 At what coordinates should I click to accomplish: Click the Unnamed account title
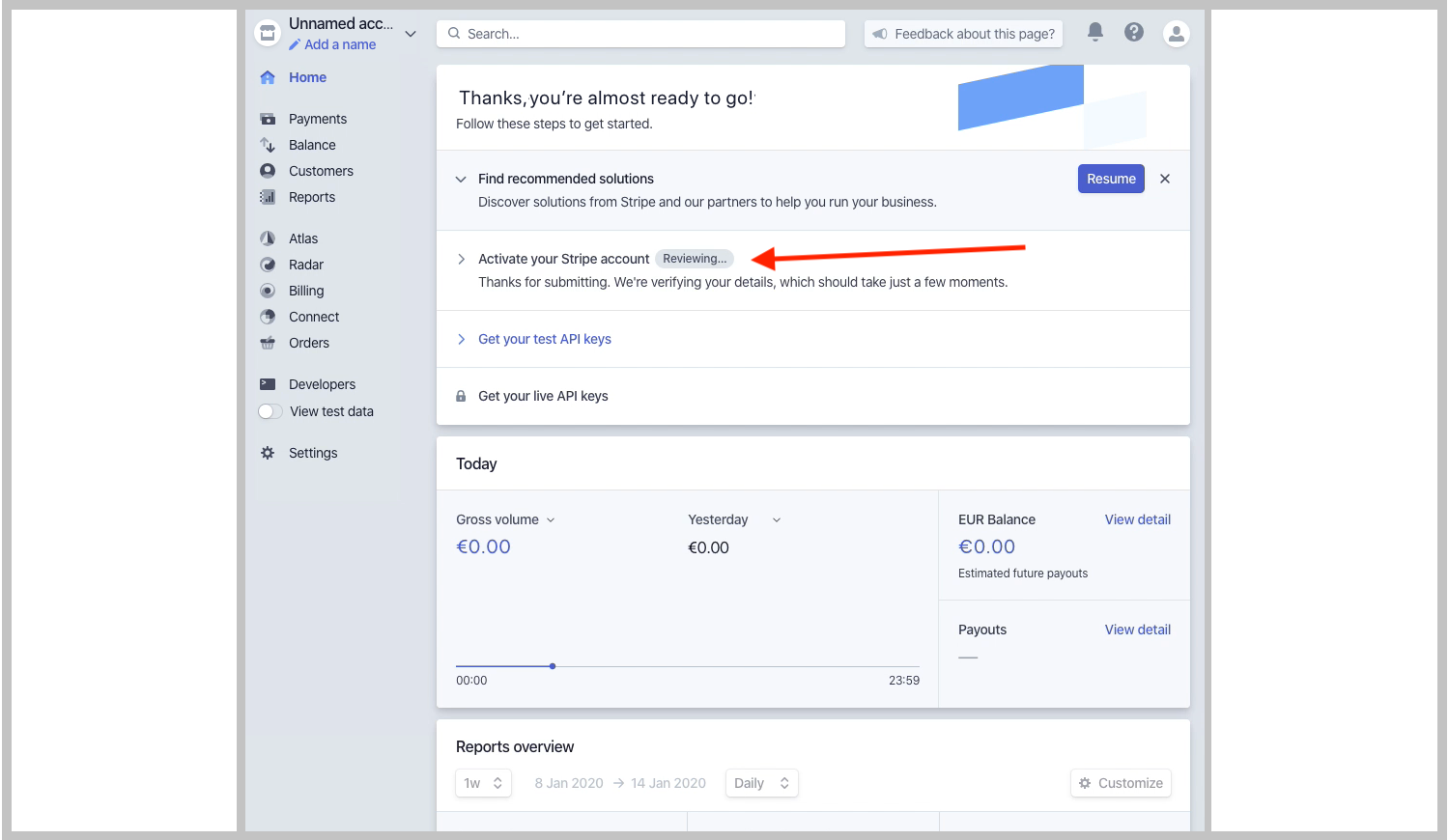(341, 24)
